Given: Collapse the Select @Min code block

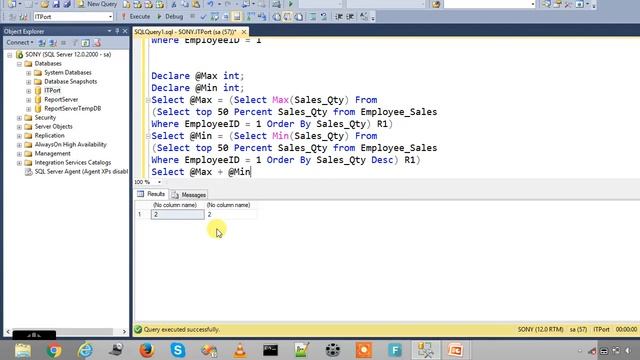Looking at the screenshot, I should [148, 136].
